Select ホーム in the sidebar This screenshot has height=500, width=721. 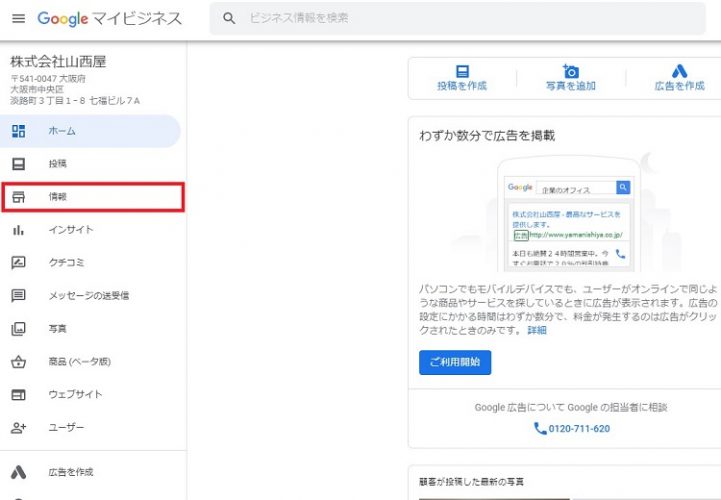[x=90, y=131]
